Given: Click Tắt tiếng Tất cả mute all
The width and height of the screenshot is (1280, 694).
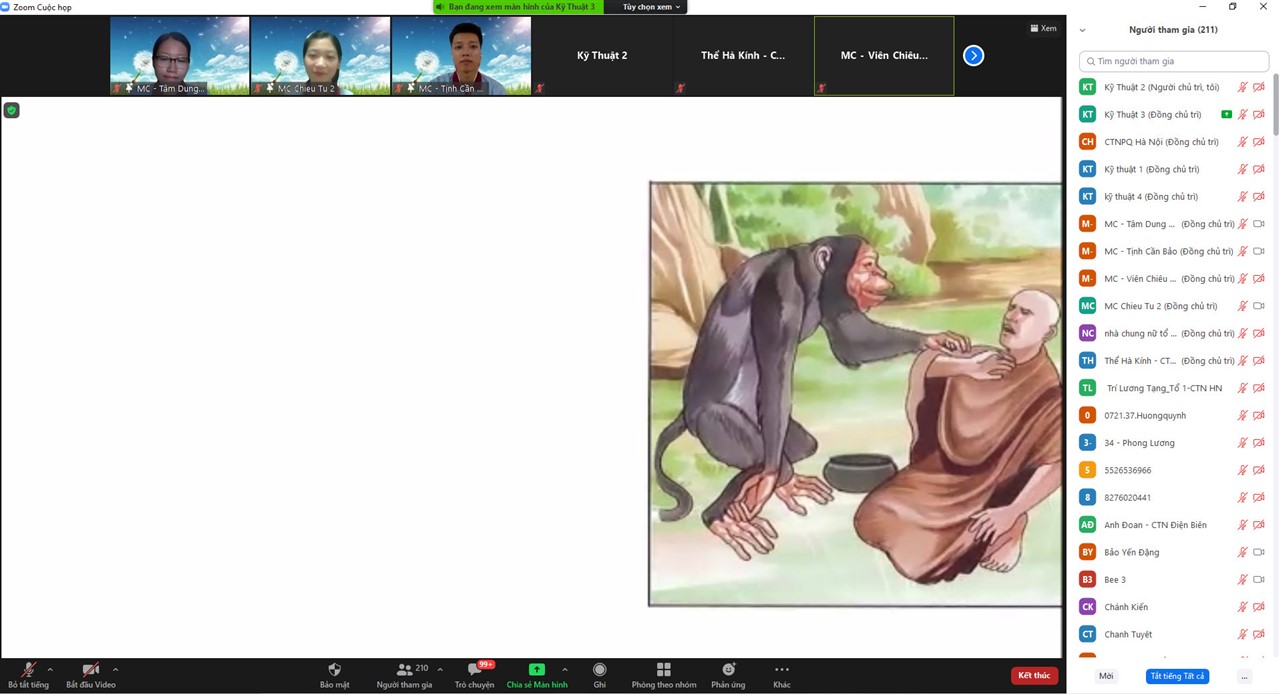Looking at the screenshot, I should pos(1177,676).
